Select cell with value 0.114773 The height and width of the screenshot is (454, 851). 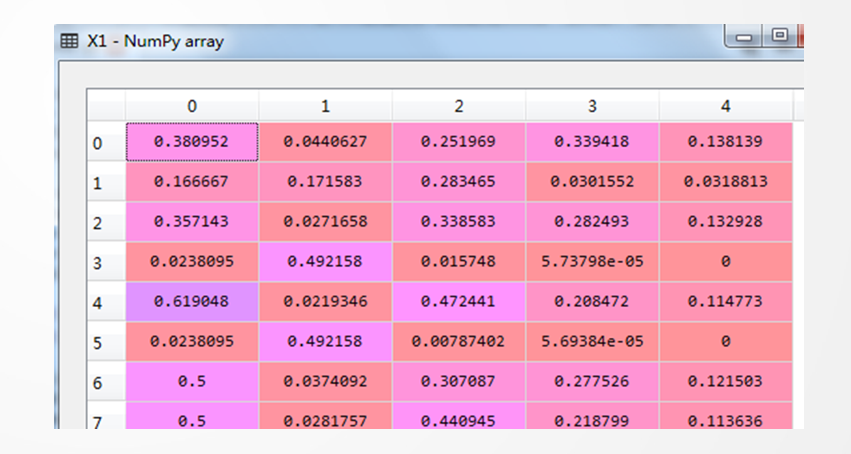726,302
